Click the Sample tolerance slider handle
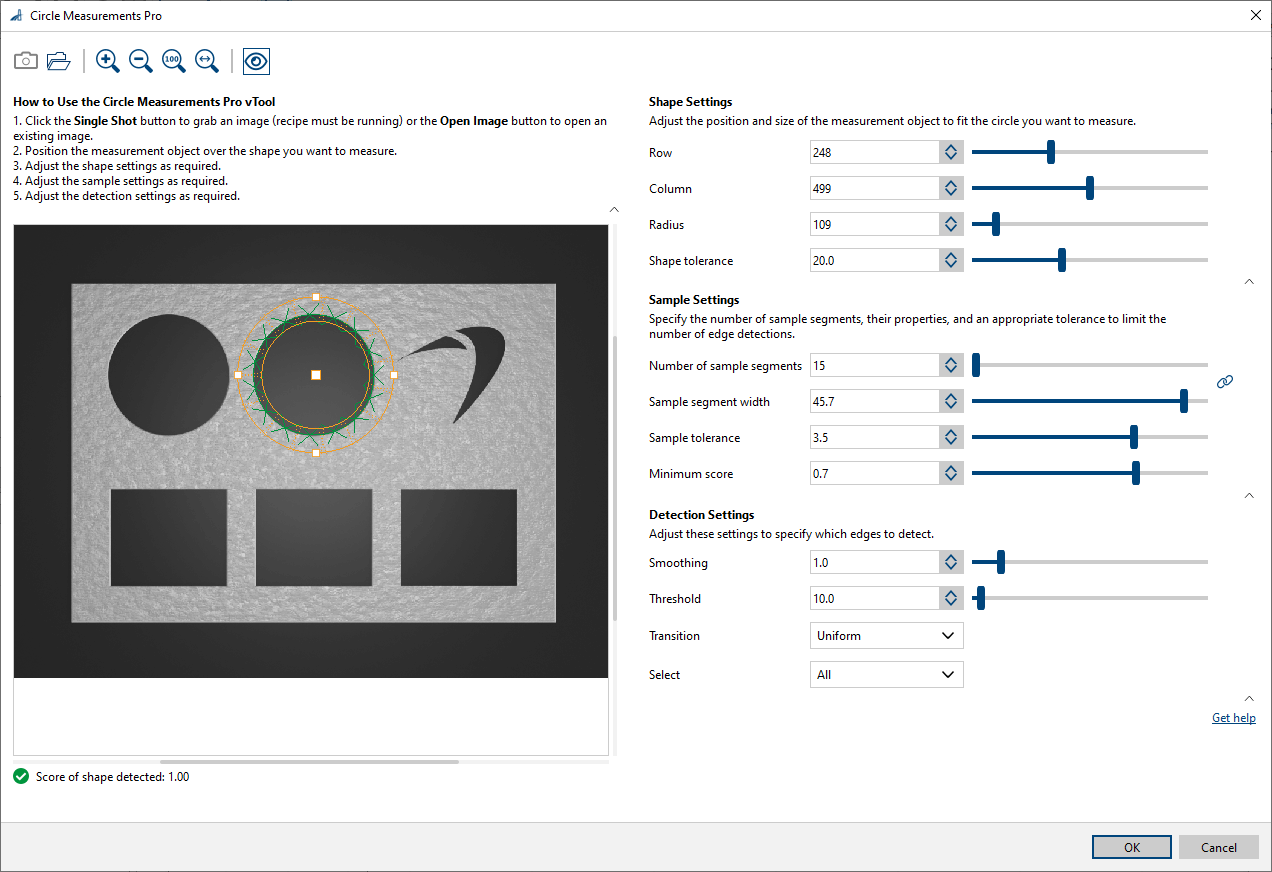The width and height of the screenshot is (1272, 872). (x=1134, y=437)
